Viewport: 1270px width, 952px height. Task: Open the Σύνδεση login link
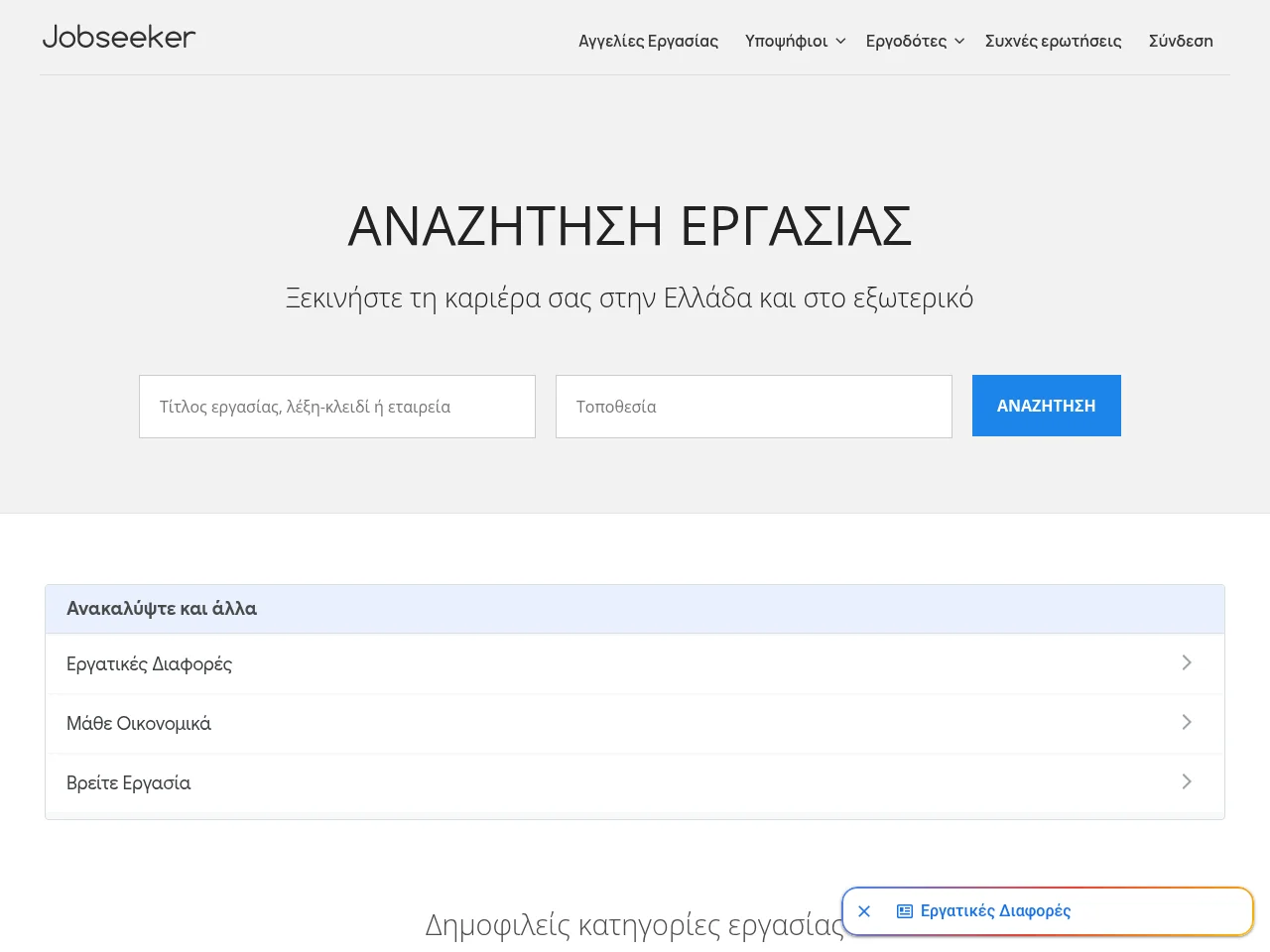click(1181, 41)
